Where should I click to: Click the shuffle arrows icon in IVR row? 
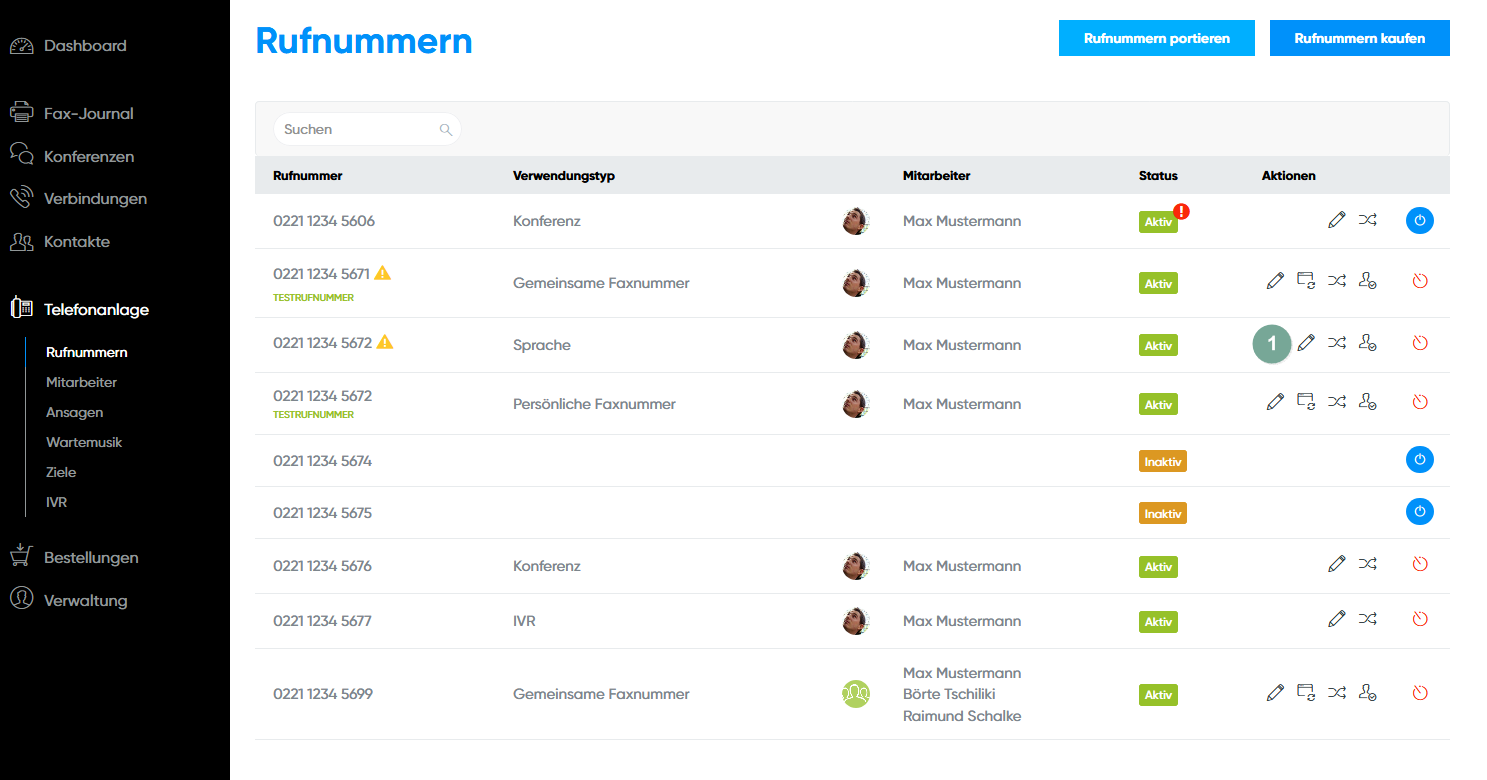pyautogui.click(x=1367, y=619)
